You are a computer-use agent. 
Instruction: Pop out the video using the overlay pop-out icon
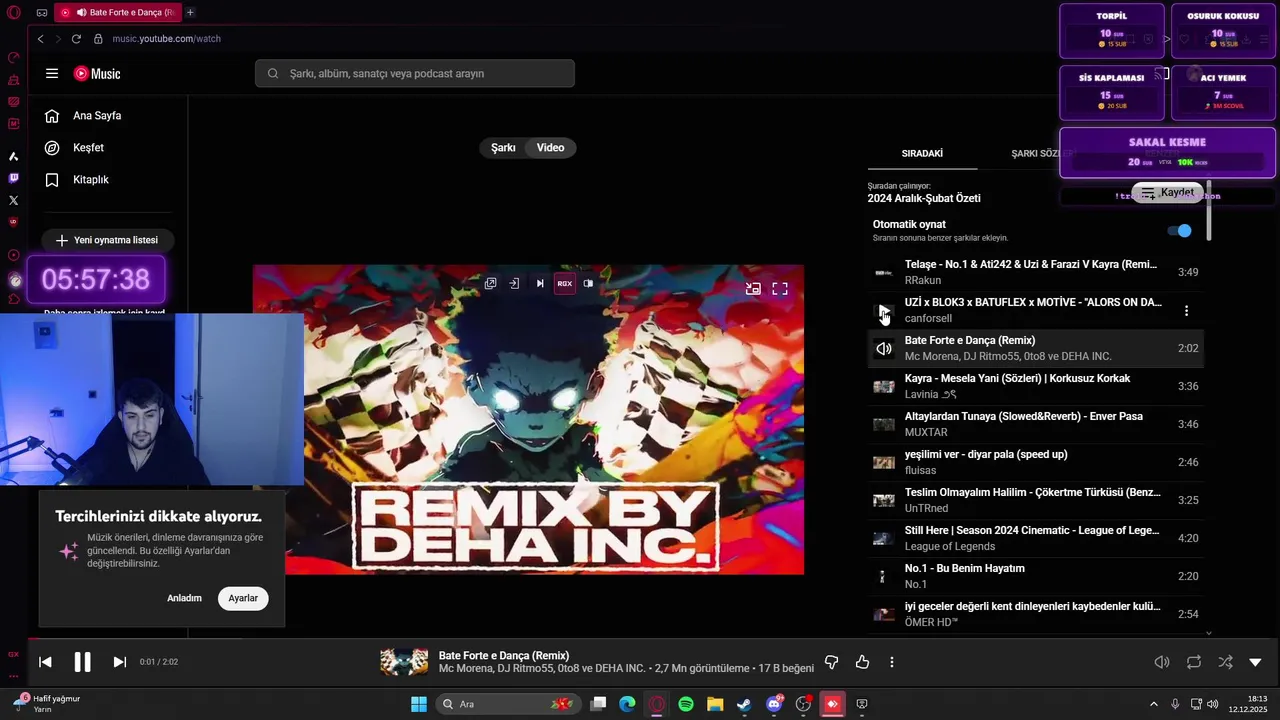(491, 283)
